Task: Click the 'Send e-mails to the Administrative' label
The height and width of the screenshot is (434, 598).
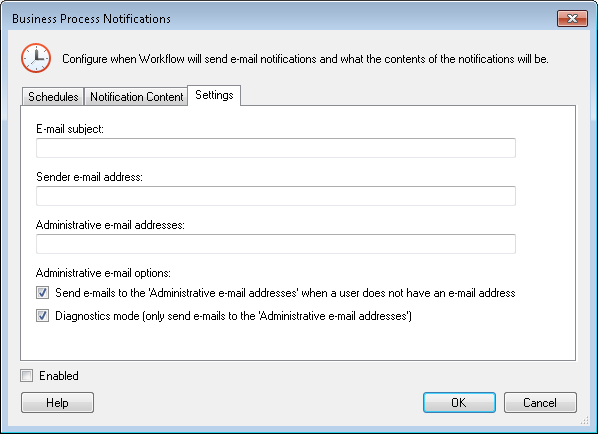Action: click(285, 293)
